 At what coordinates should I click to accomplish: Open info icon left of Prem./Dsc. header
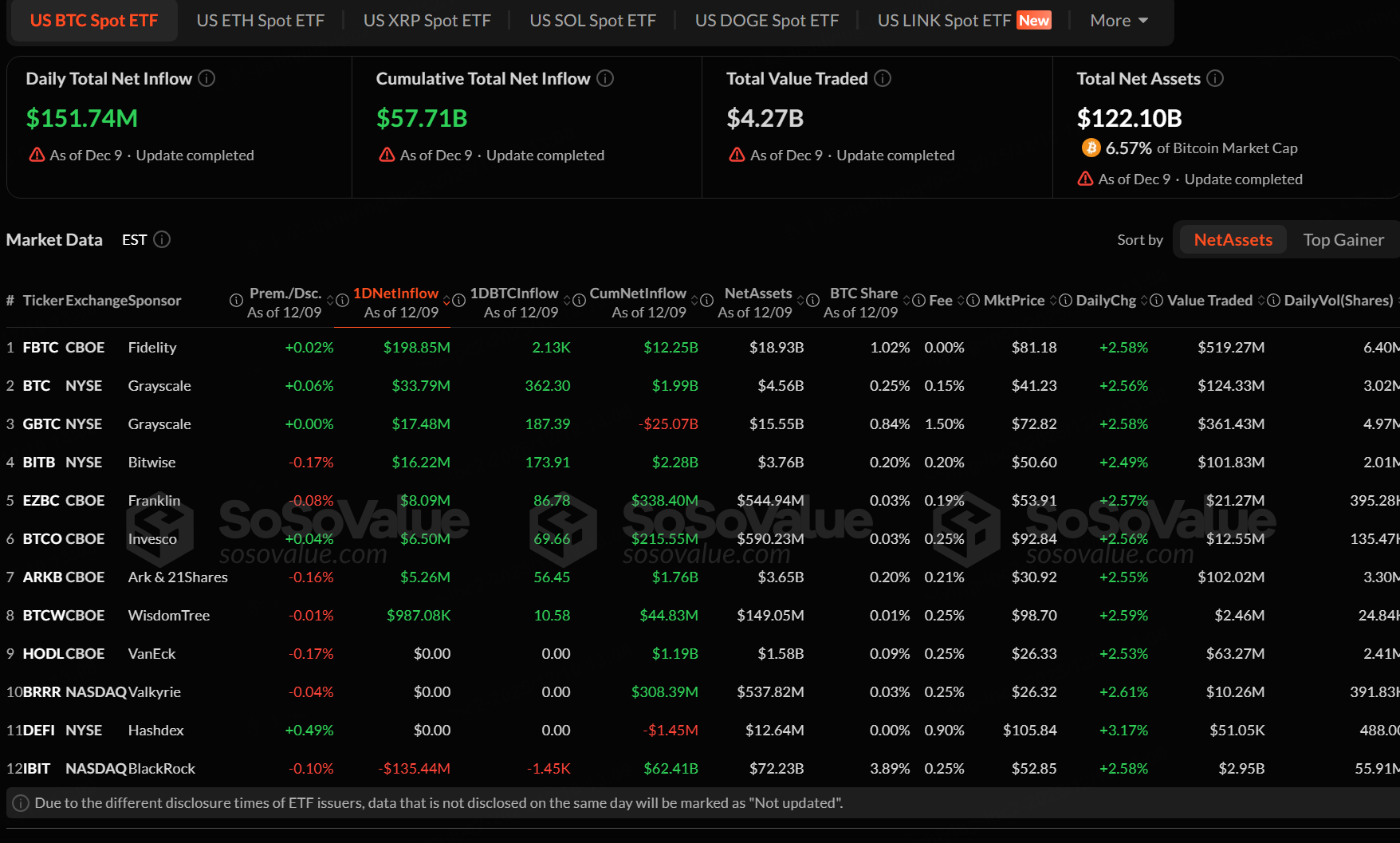236,301
